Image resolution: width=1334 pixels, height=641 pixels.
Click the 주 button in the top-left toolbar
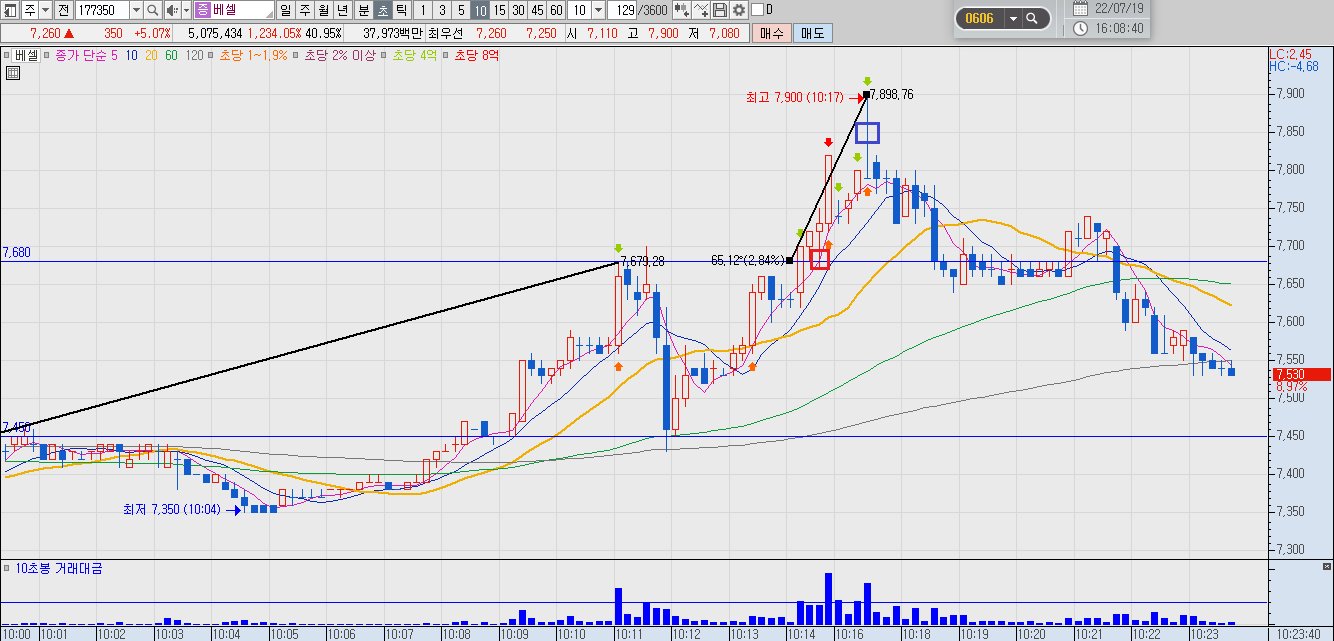pyautogui.click(x=30, y=10)
